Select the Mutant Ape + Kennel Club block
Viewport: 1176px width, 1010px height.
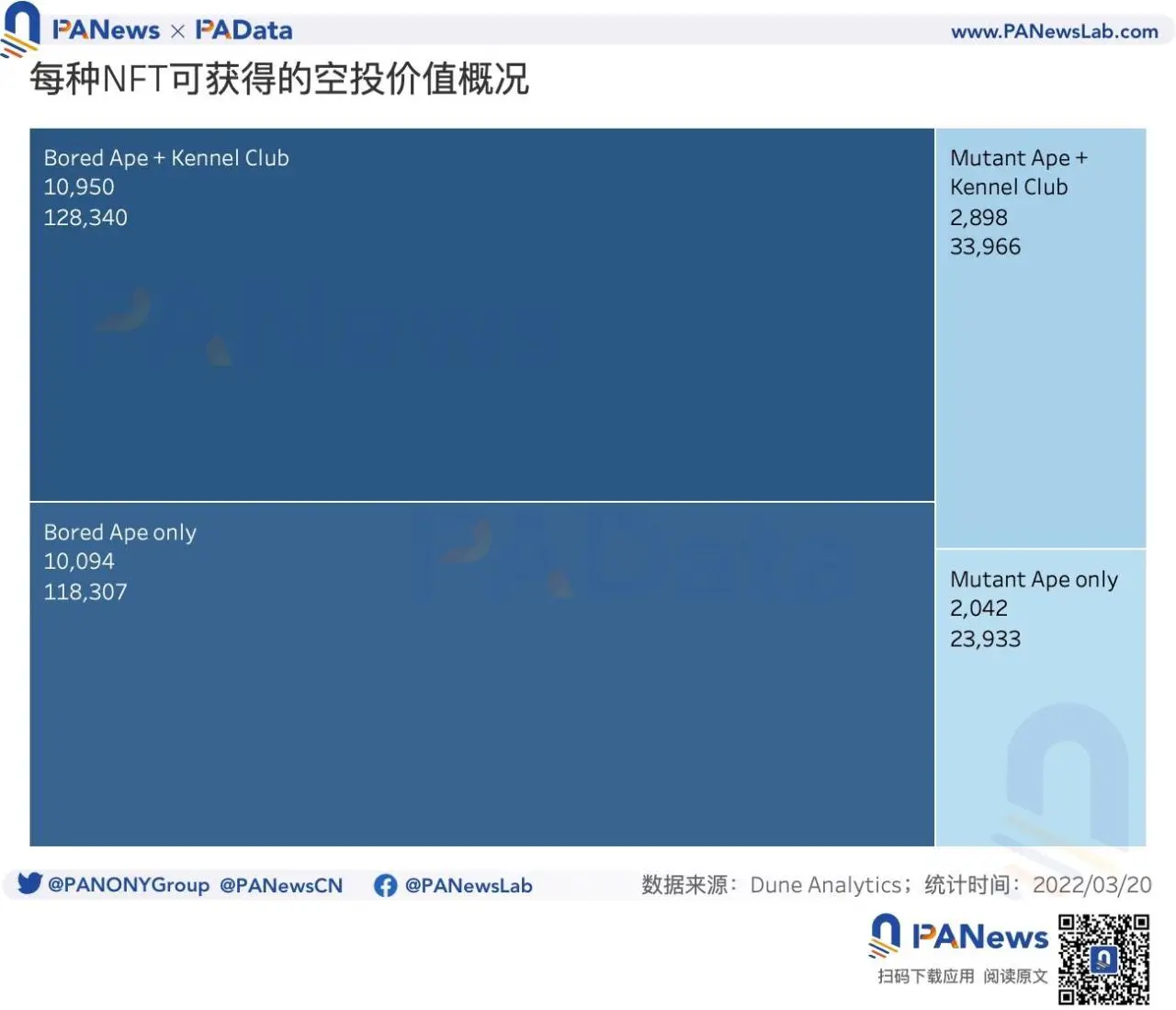point(1040,386)
